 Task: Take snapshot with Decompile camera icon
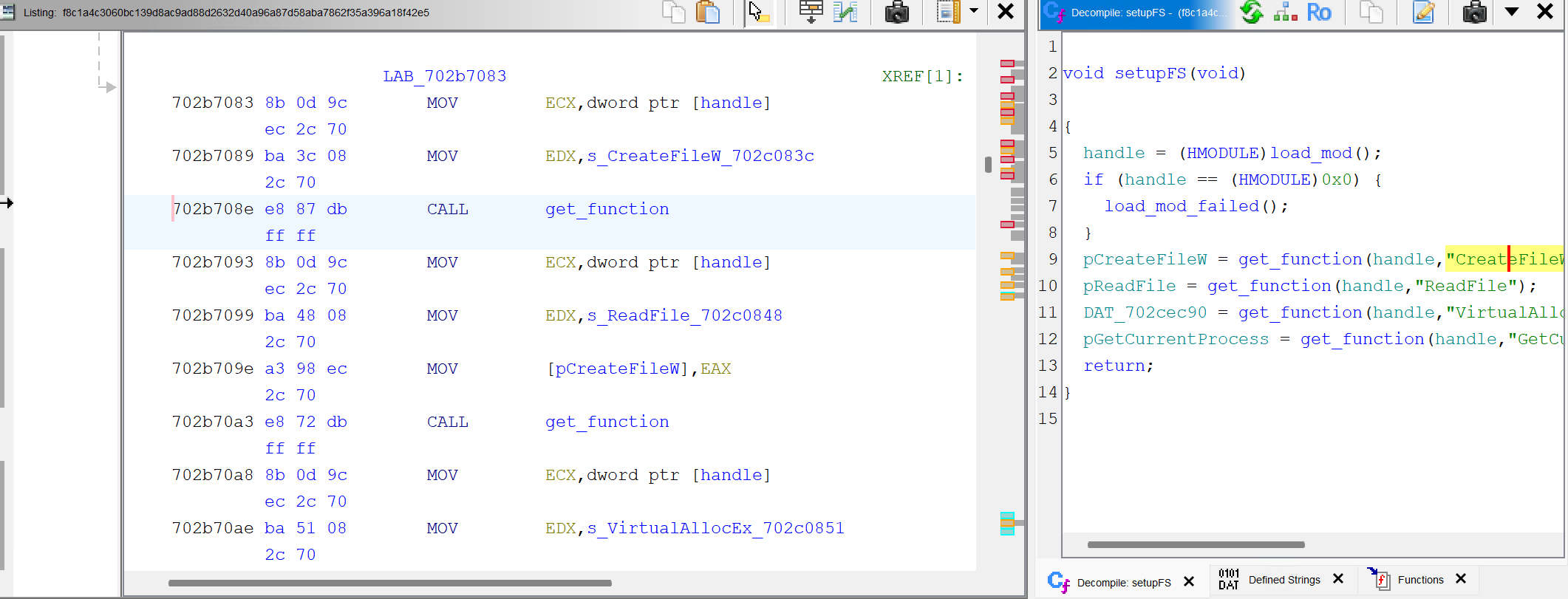point(1474,12)
